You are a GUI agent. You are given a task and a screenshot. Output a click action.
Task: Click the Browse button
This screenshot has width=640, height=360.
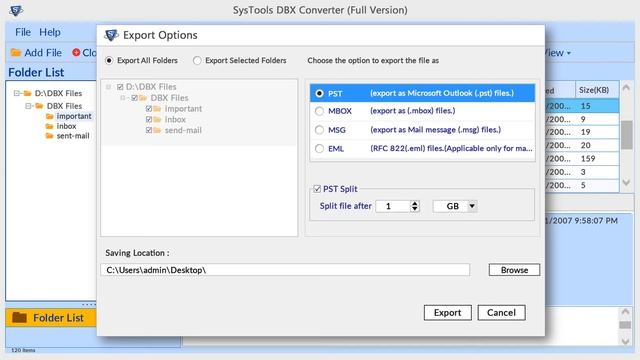514,270
